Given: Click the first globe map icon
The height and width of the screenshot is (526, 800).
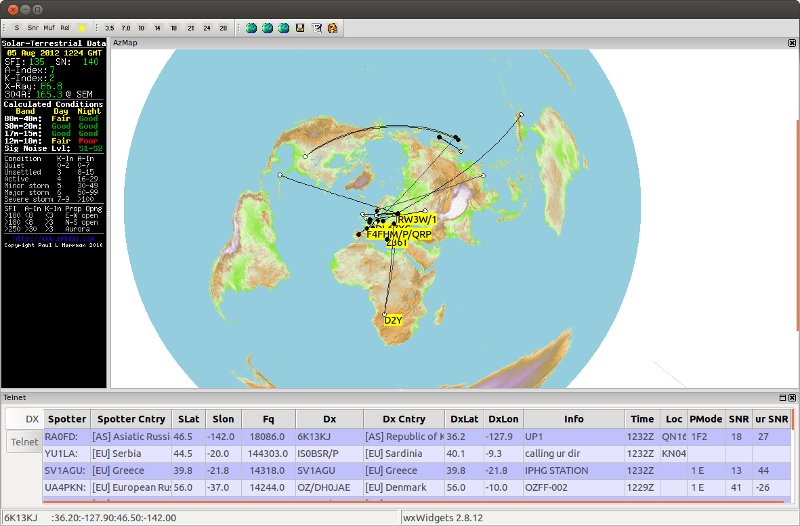Looking at the screenshot, I should coord(251,28).
